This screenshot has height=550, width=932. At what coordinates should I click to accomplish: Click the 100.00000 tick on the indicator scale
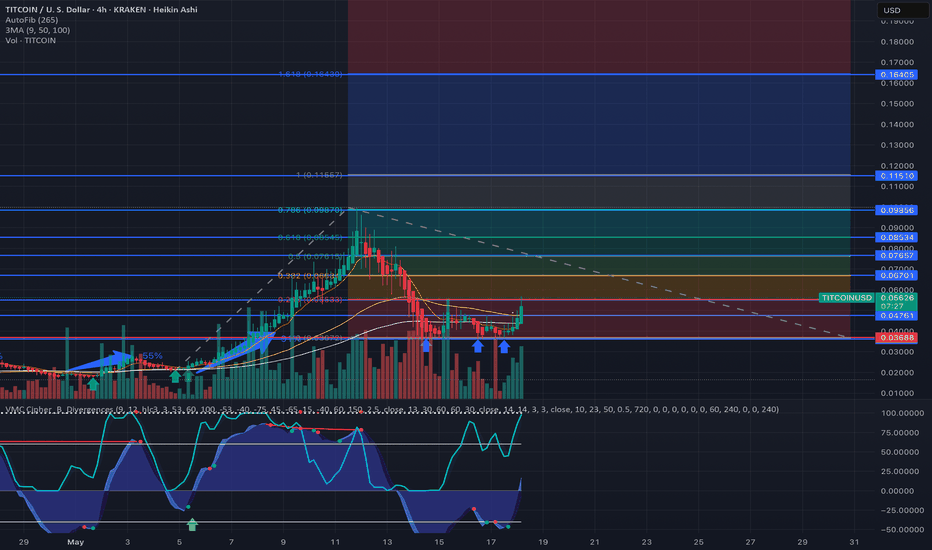(902, 413)
